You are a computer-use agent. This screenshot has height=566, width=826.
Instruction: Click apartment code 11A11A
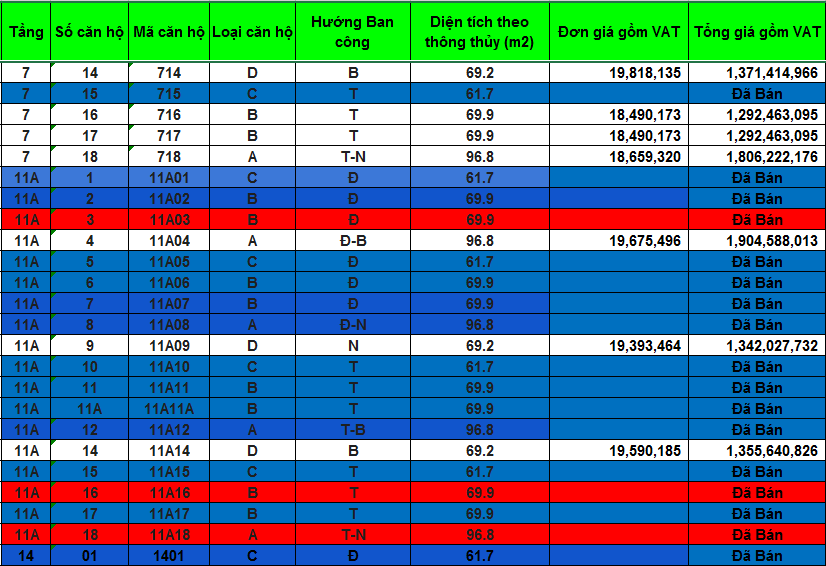point(169,408)
